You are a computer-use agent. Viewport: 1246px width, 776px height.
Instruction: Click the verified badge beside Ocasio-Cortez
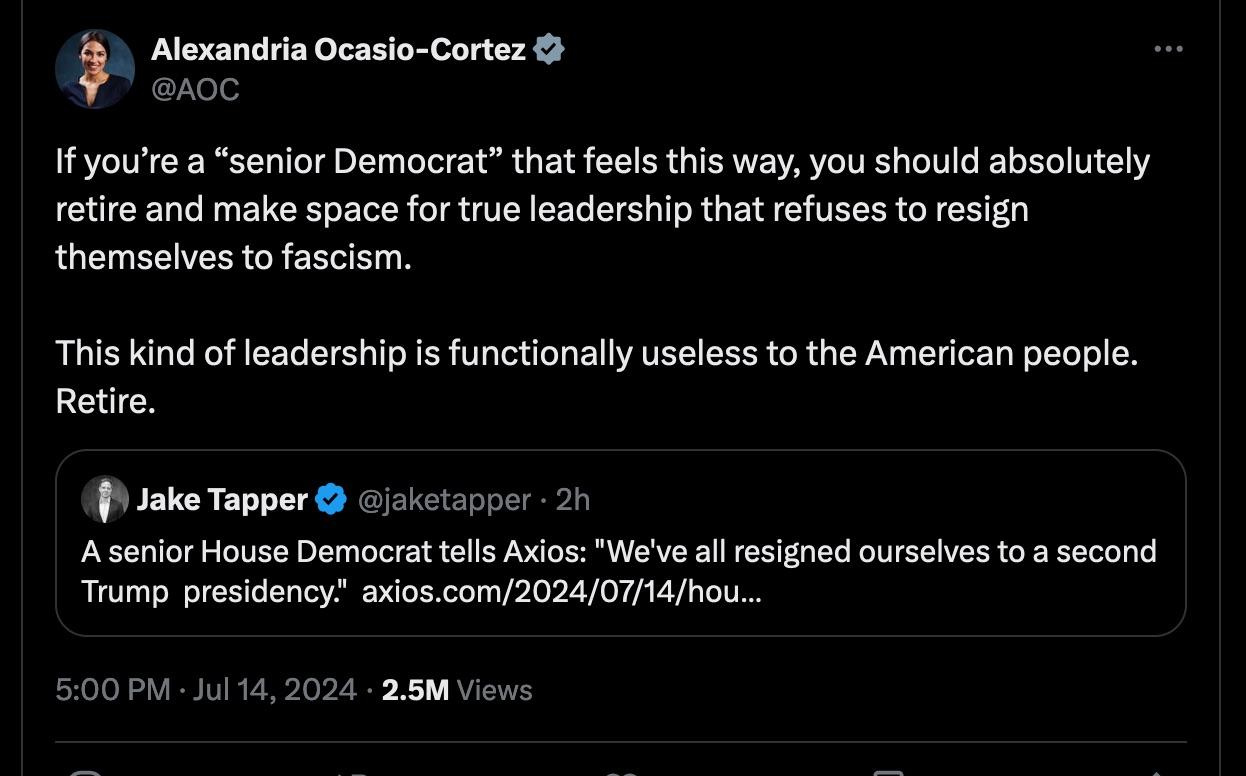[x=549, y=49]
